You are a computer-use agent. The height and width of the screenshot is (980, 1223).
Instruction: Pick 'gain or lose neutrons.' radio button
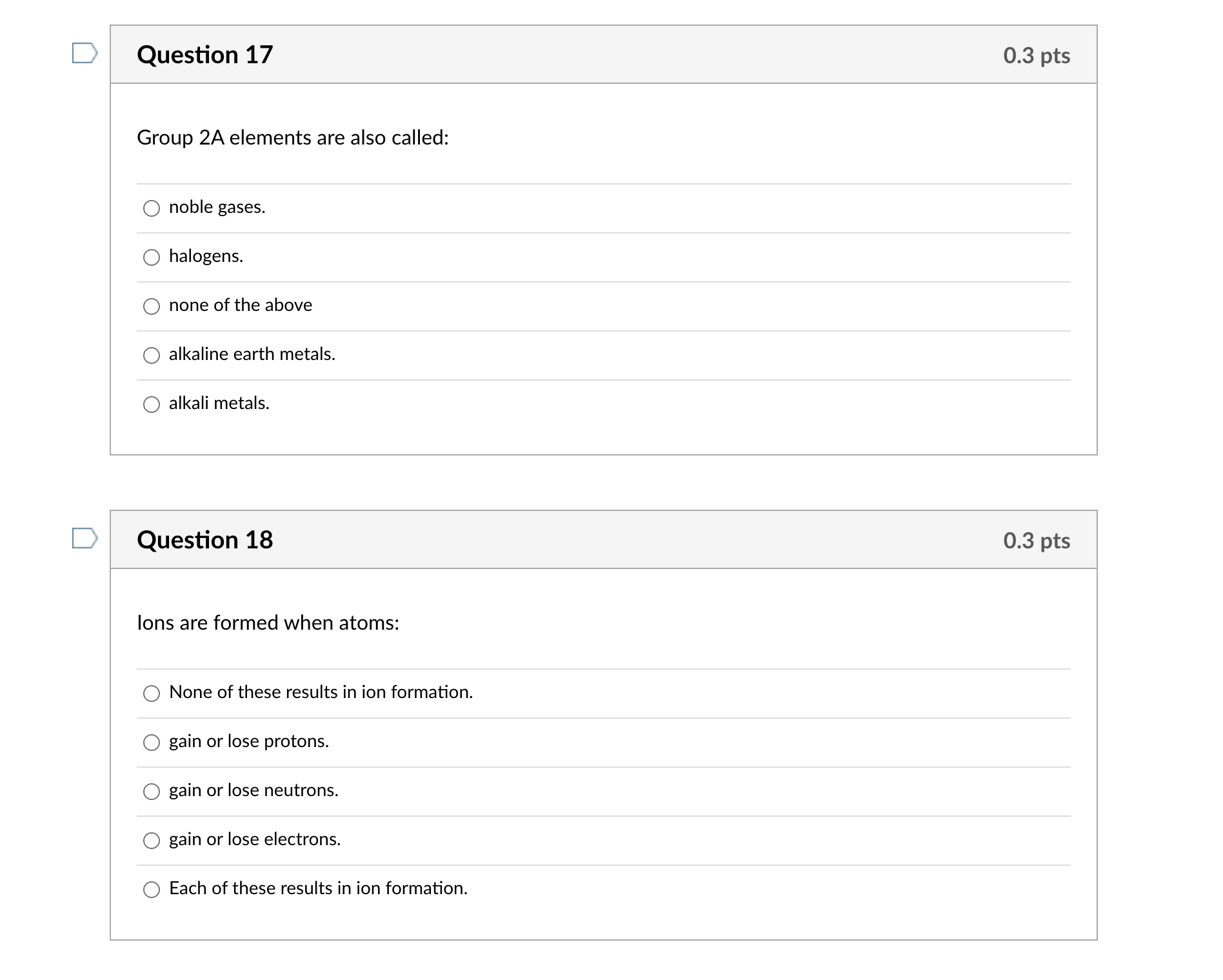tap(152, 792)
